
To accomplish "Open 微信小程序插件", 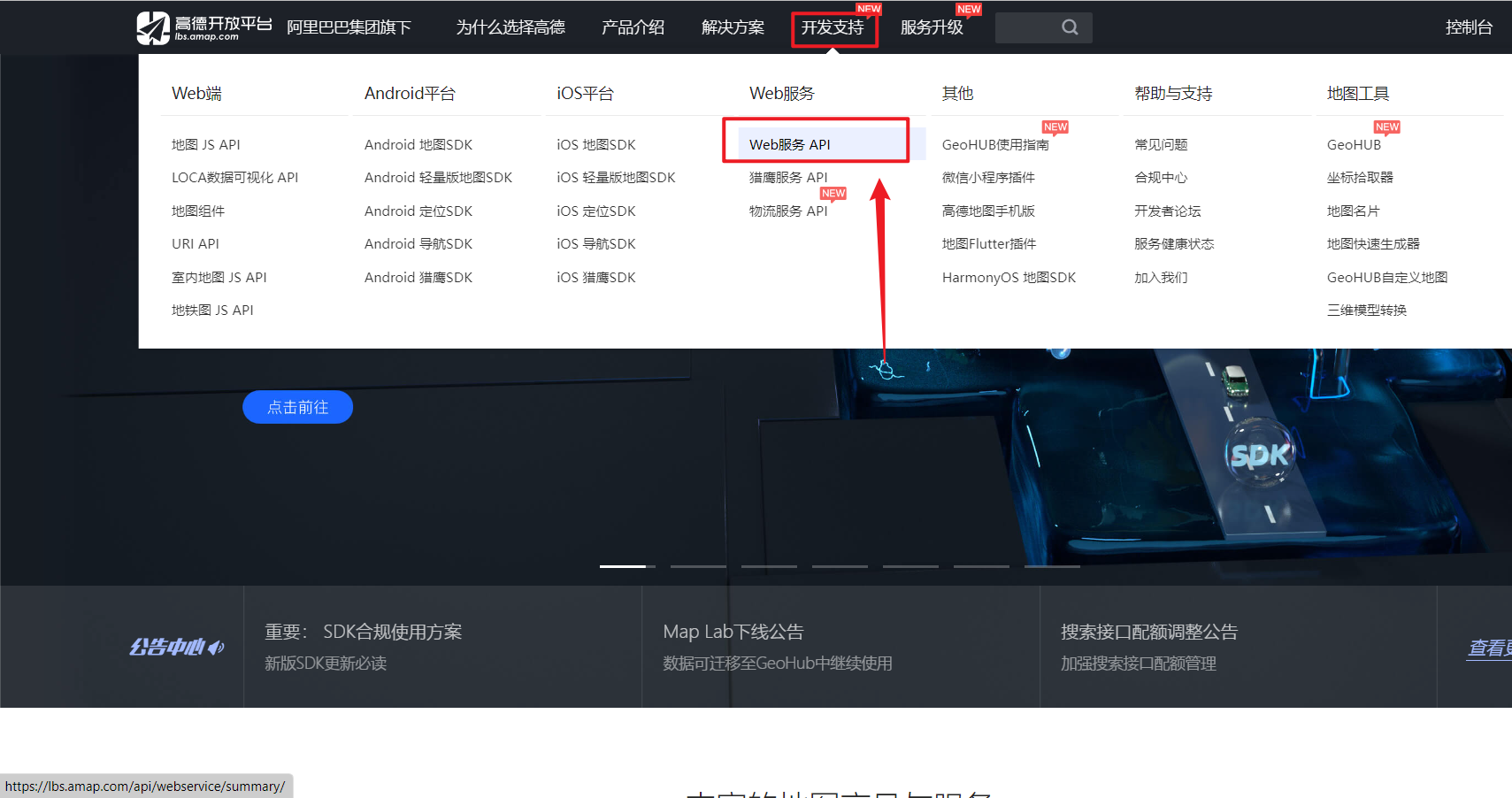I will 988,177.
